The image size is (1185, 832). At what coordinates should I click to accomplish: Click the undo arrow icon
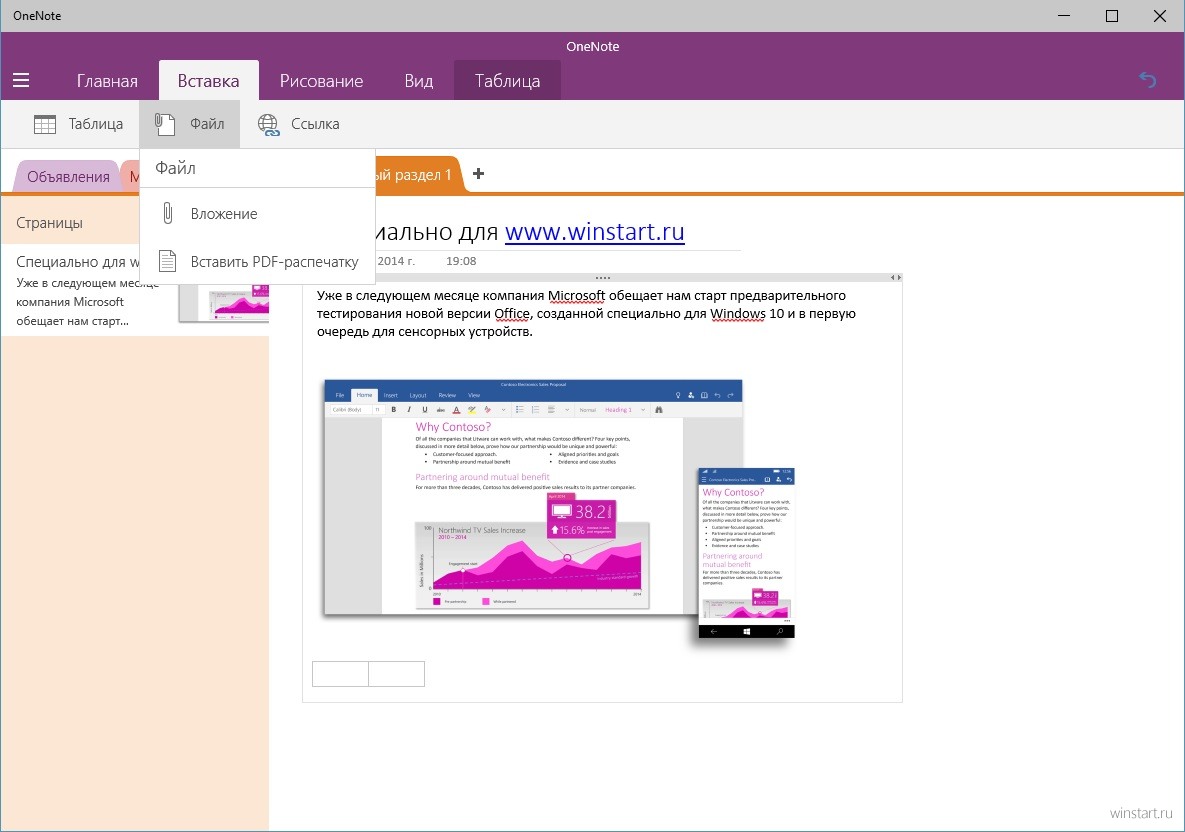tap(1147, 79)
